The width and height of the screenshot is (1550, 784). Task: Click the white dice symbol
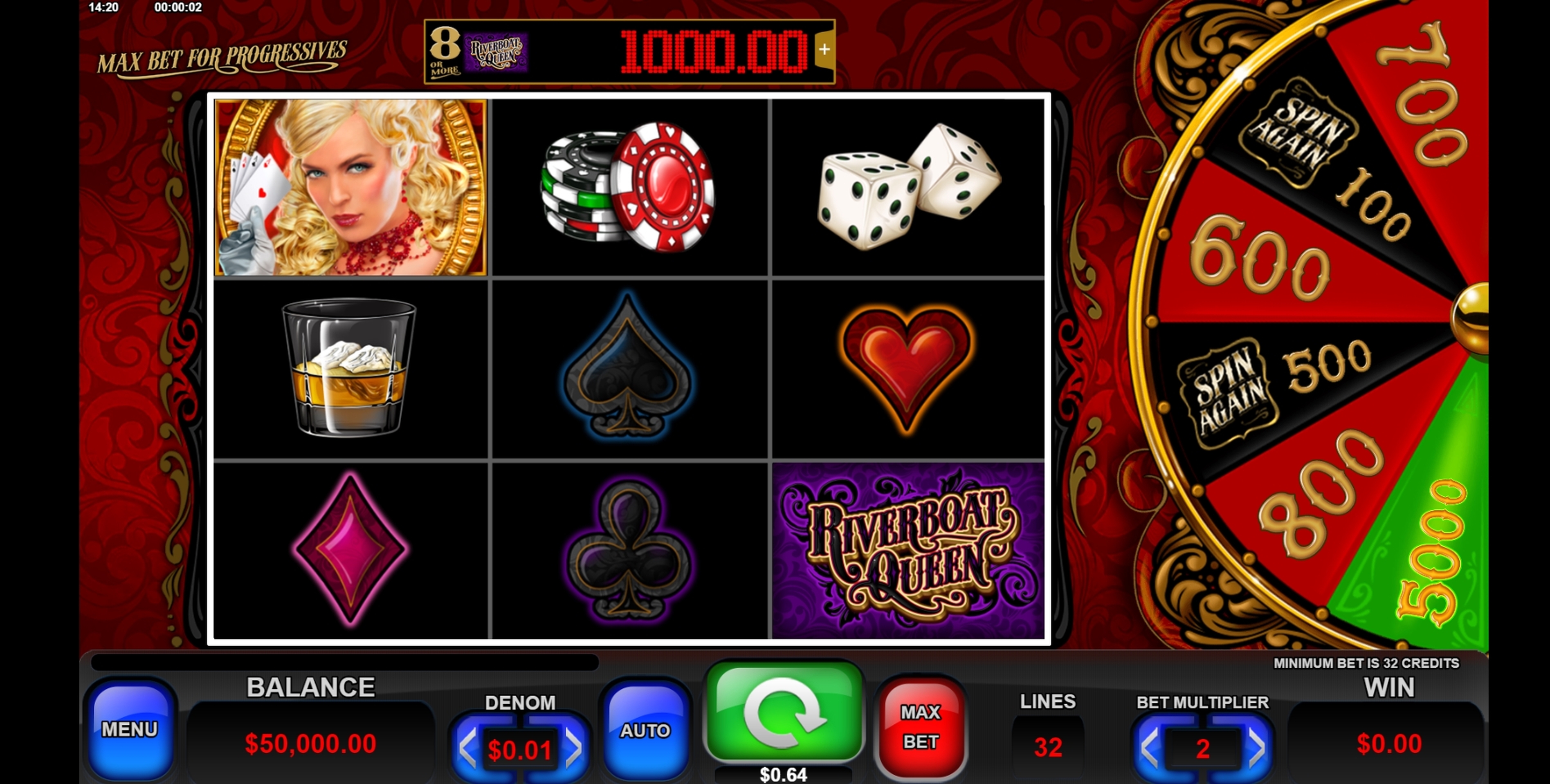tap(909, 188)
